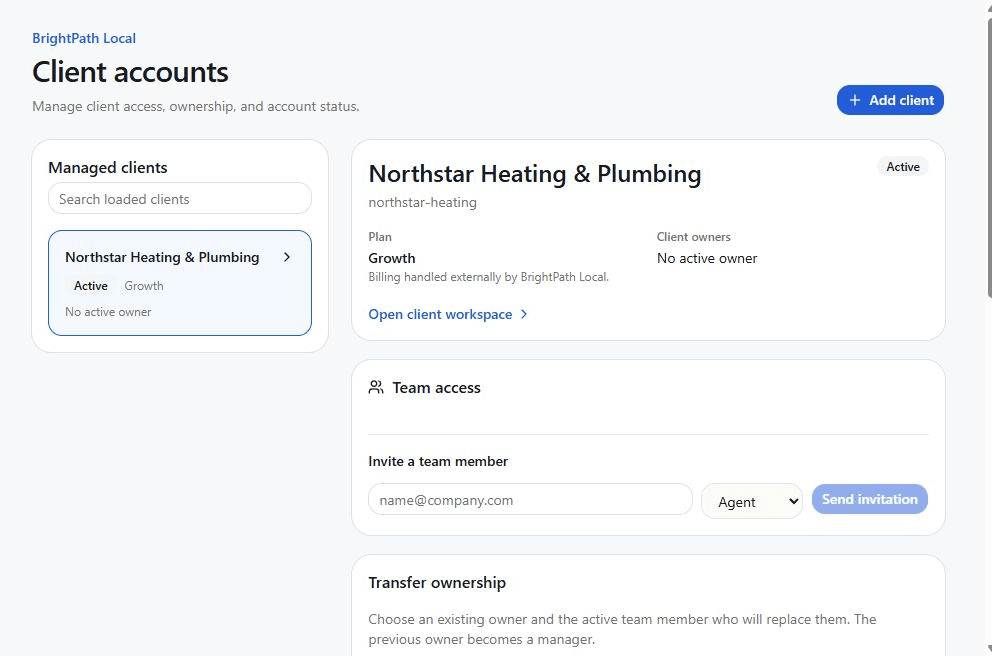Select the Northstar Heating & Plumbing client card
This screenshot has width=992, height=656.
point(180,283)
